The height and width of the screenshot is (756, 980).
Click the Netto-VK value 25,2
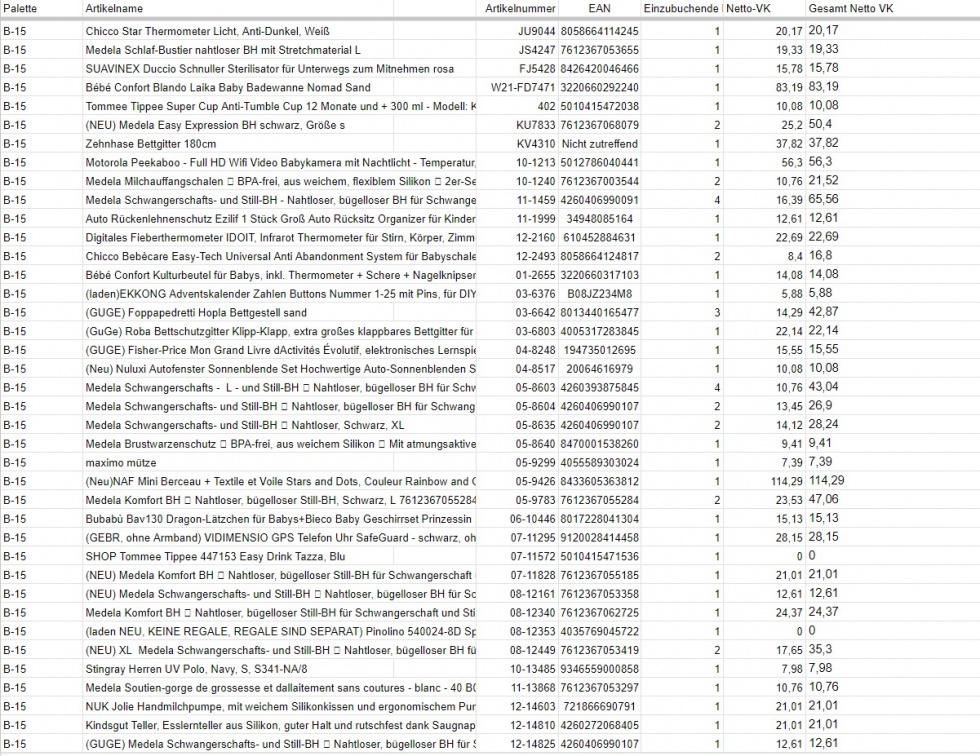792,125
